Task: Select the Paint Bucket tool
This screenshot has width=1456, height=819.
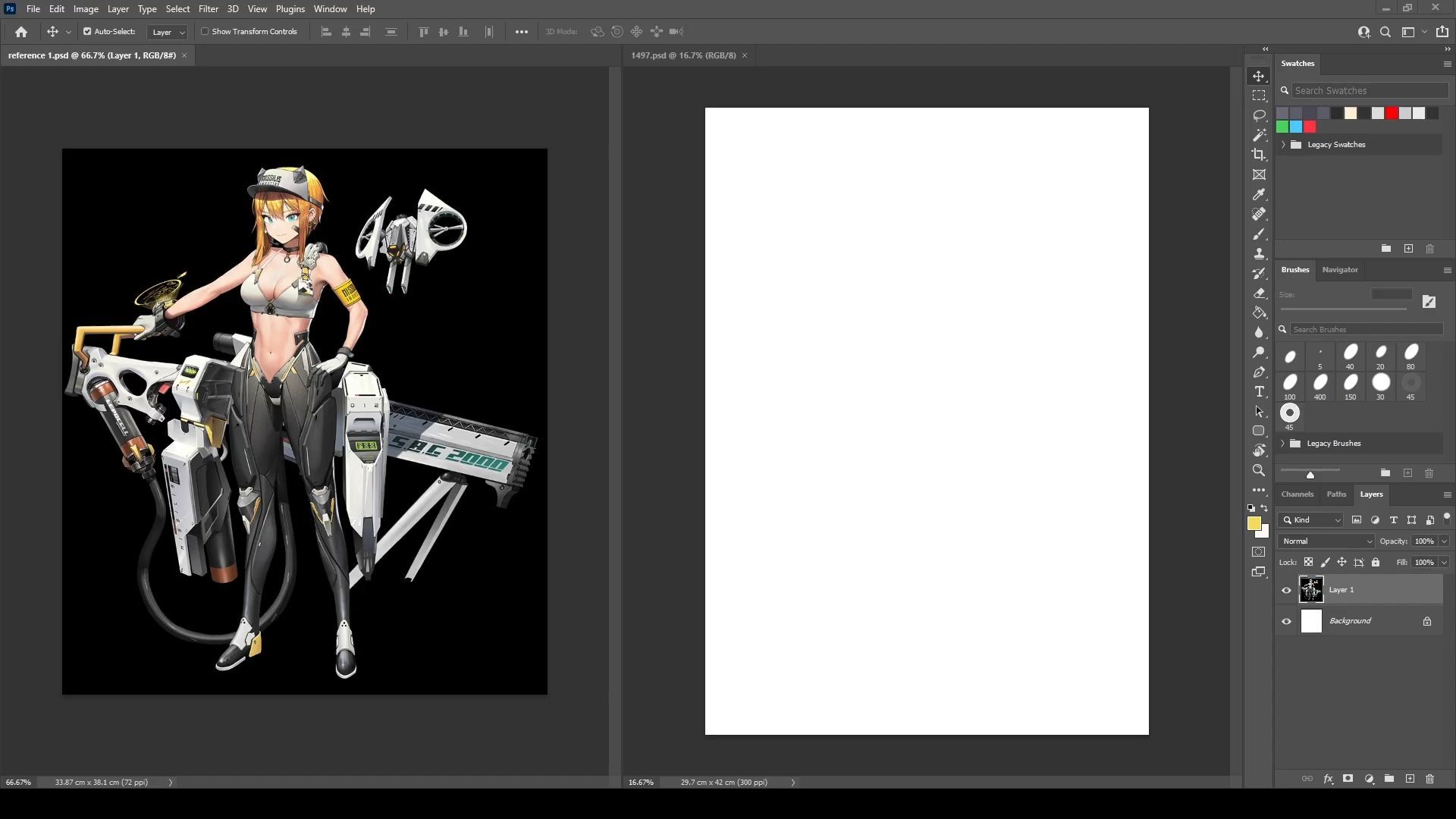Action: (x=1259, y=312)
